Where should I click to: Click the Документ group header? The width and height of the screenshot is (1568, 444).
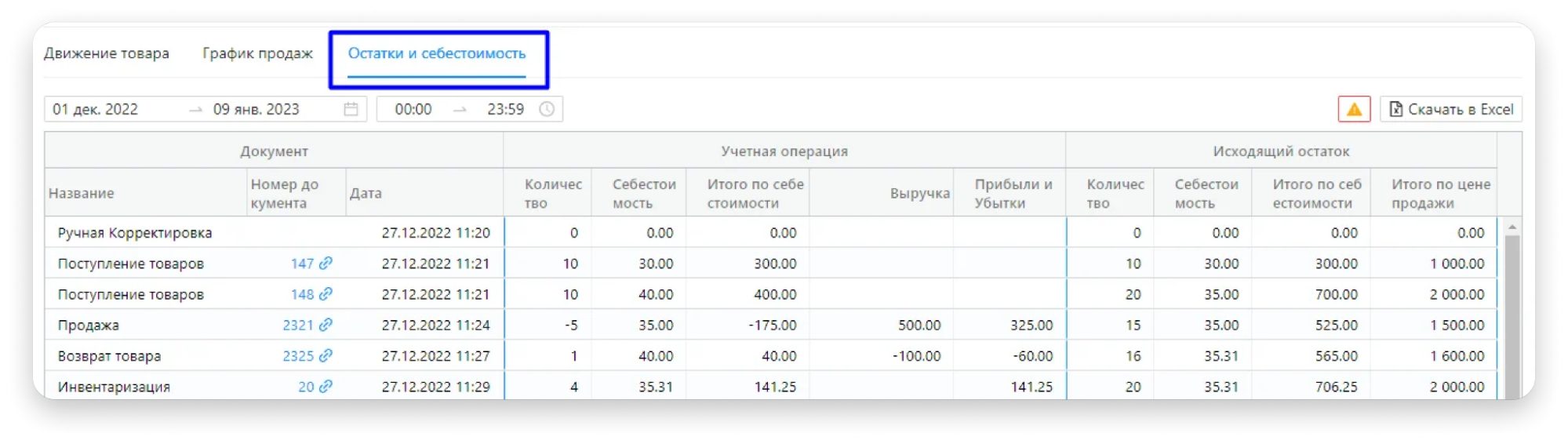coord(274,151)
